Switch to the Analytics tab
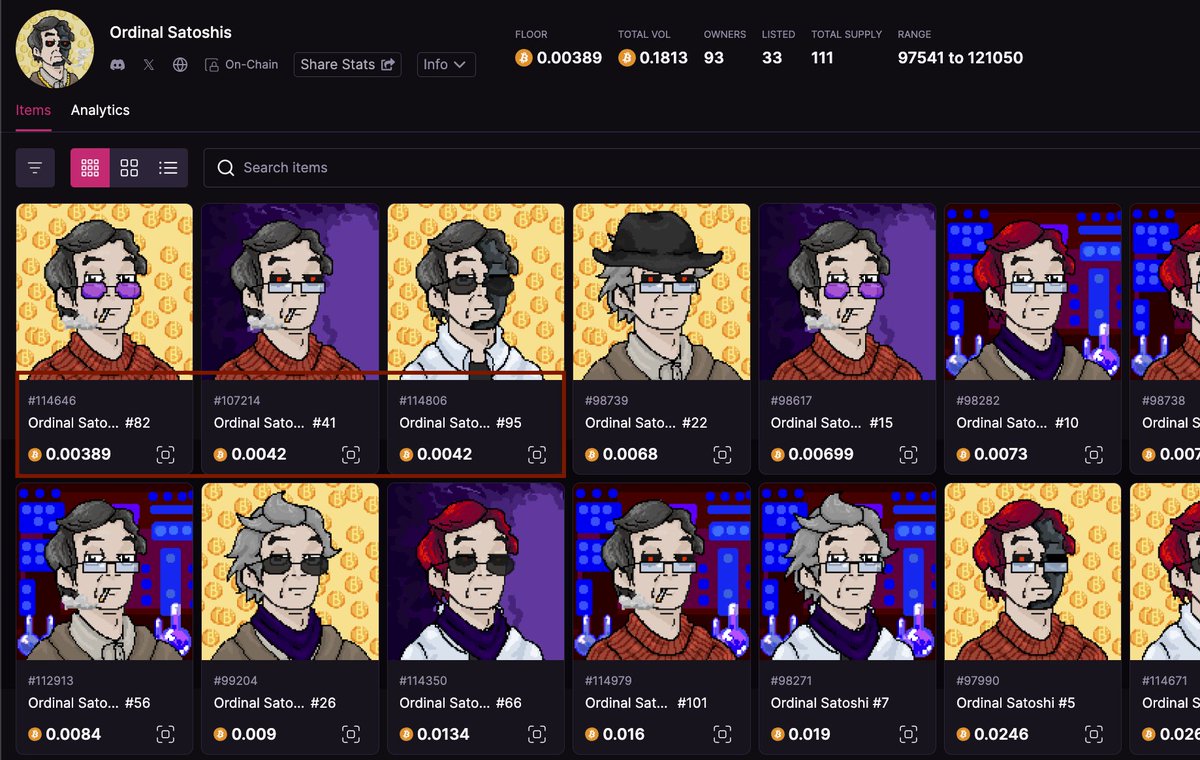This screenshot has width=1200, height=760. 100,110
